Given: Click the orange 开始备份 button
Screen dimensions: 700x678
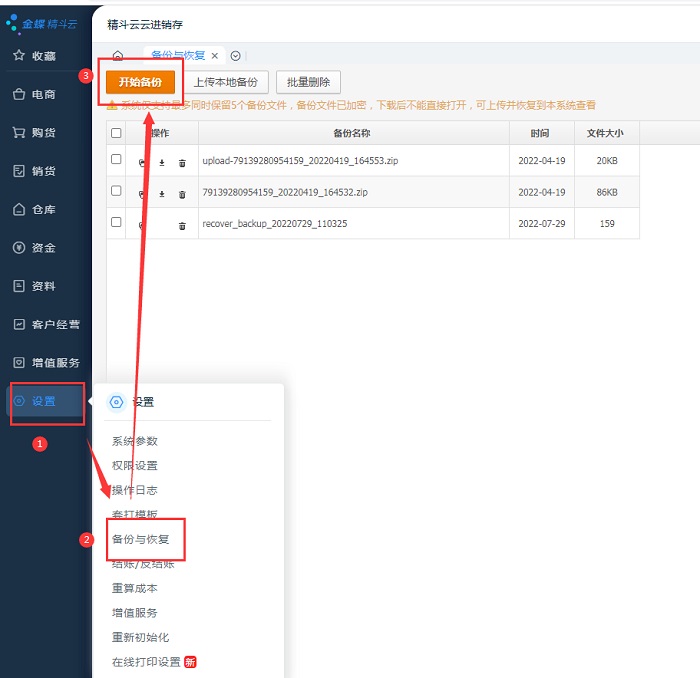Looking at the screenshot, I should click(x=140, y=82).
